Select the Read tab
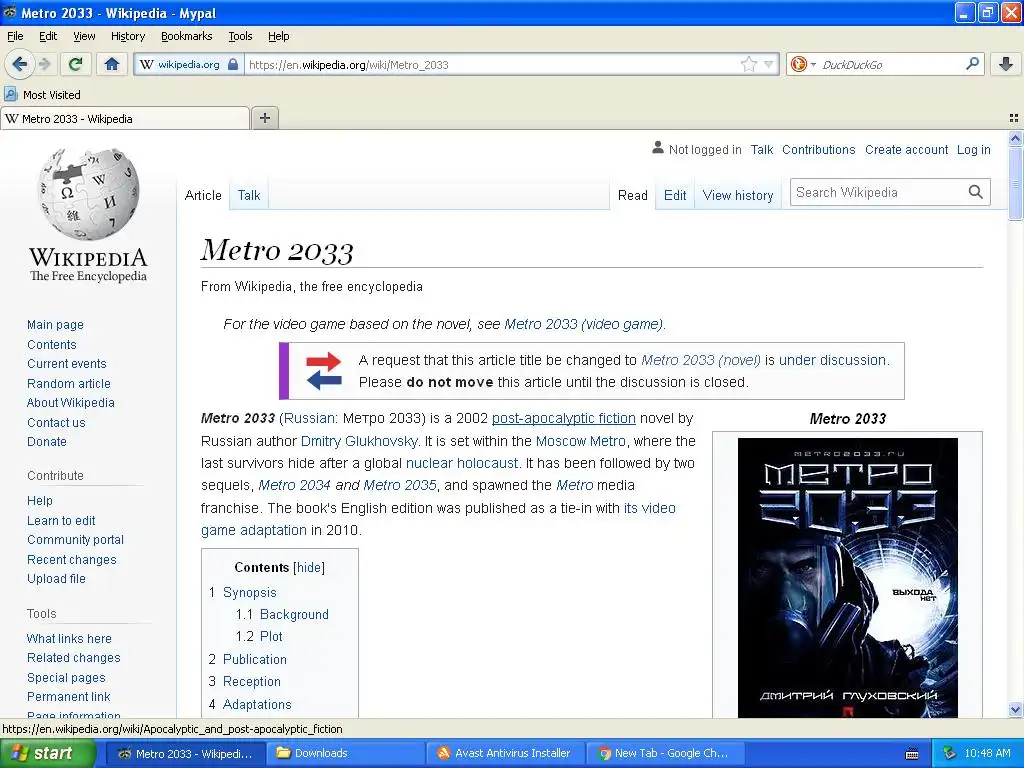This screenshot has width=1024, height=768. click(632, 195)
